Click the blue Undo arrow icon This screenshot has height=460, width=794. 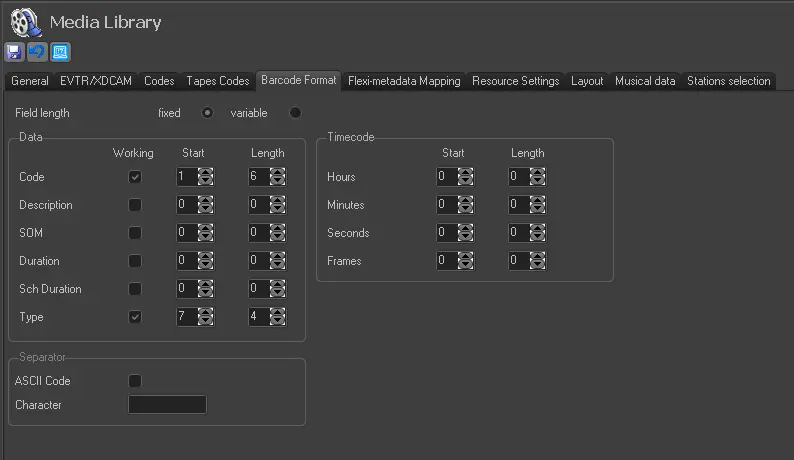37,52
